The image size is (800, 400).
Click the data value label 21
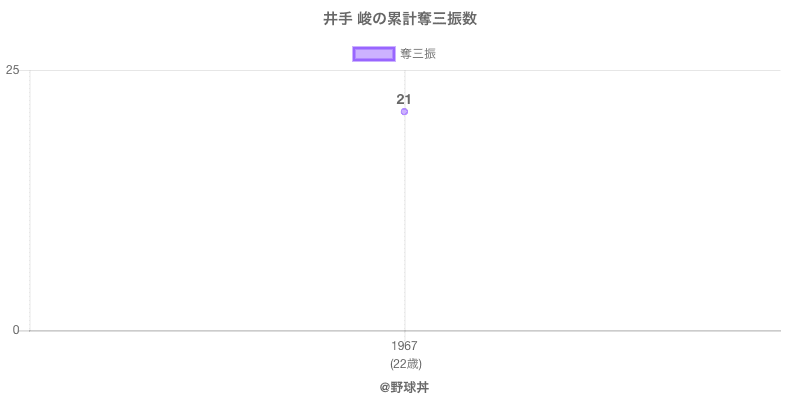404,99
